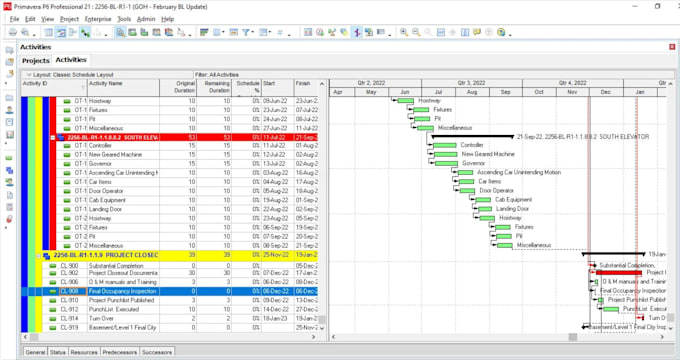Open the Timescale icon
This screenshot has width=680, height=360.
[x=233, y=33]
